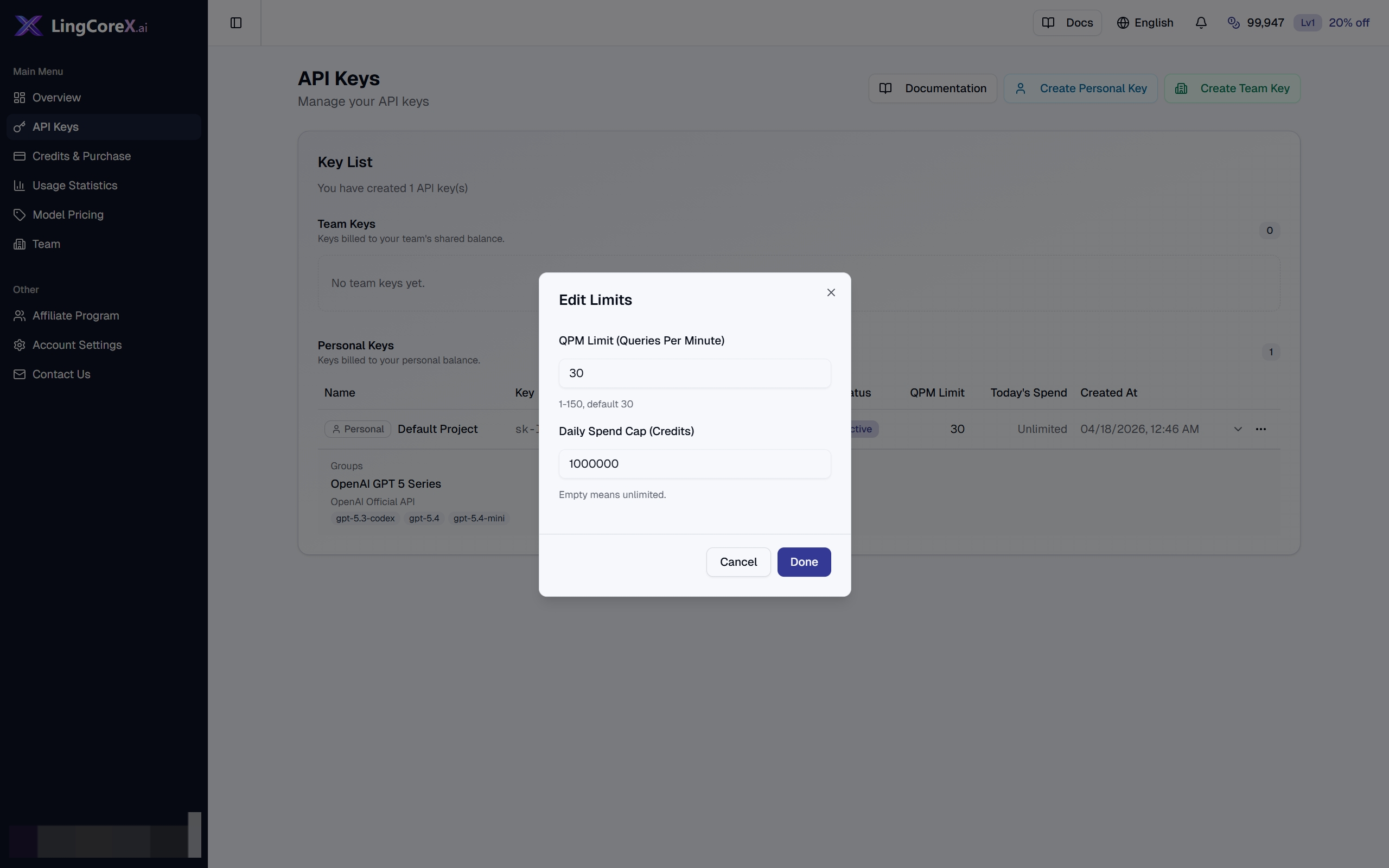Focus the QPM Limit input field
1389x868 pixels.
[x=694, y=373]
